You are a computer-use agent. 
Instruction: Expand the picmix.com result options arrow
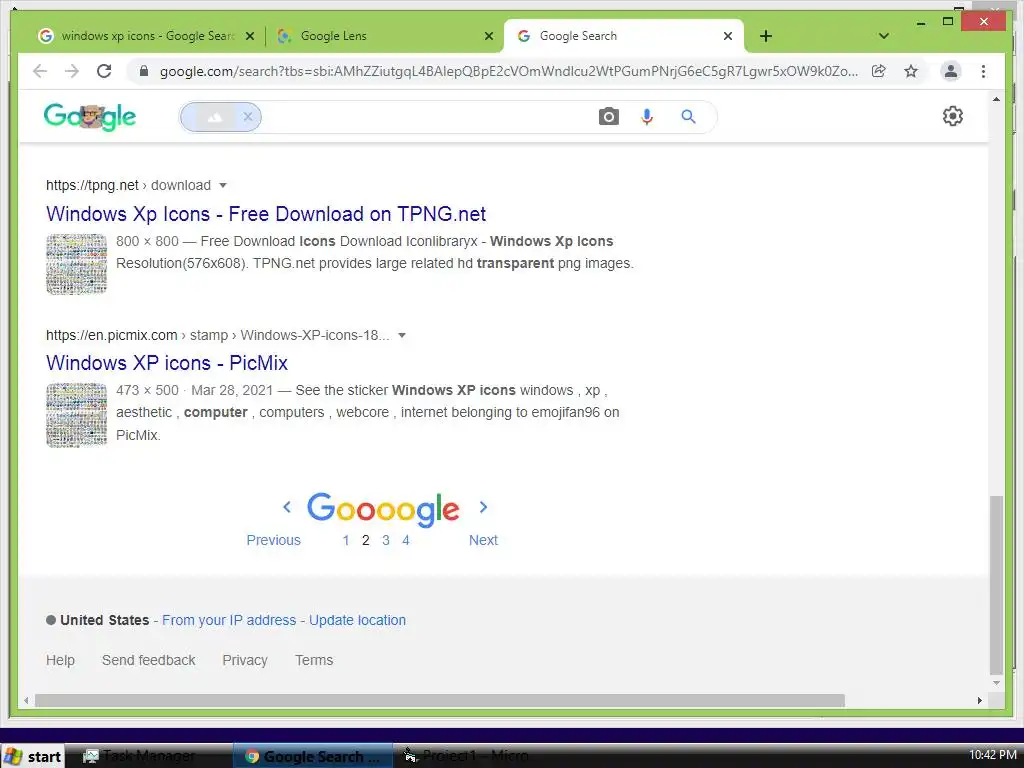402,335
